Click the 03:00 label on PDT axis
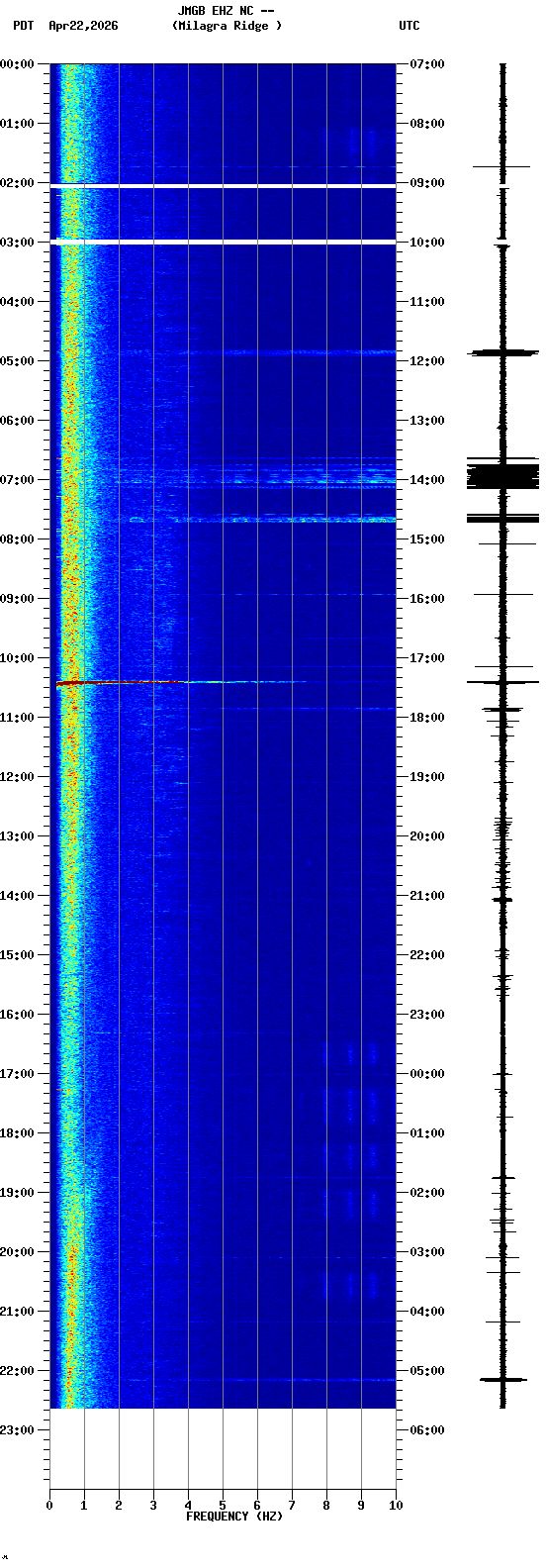Image resolution: width=546 pixels, height=1568 pixels. (17, 243)
